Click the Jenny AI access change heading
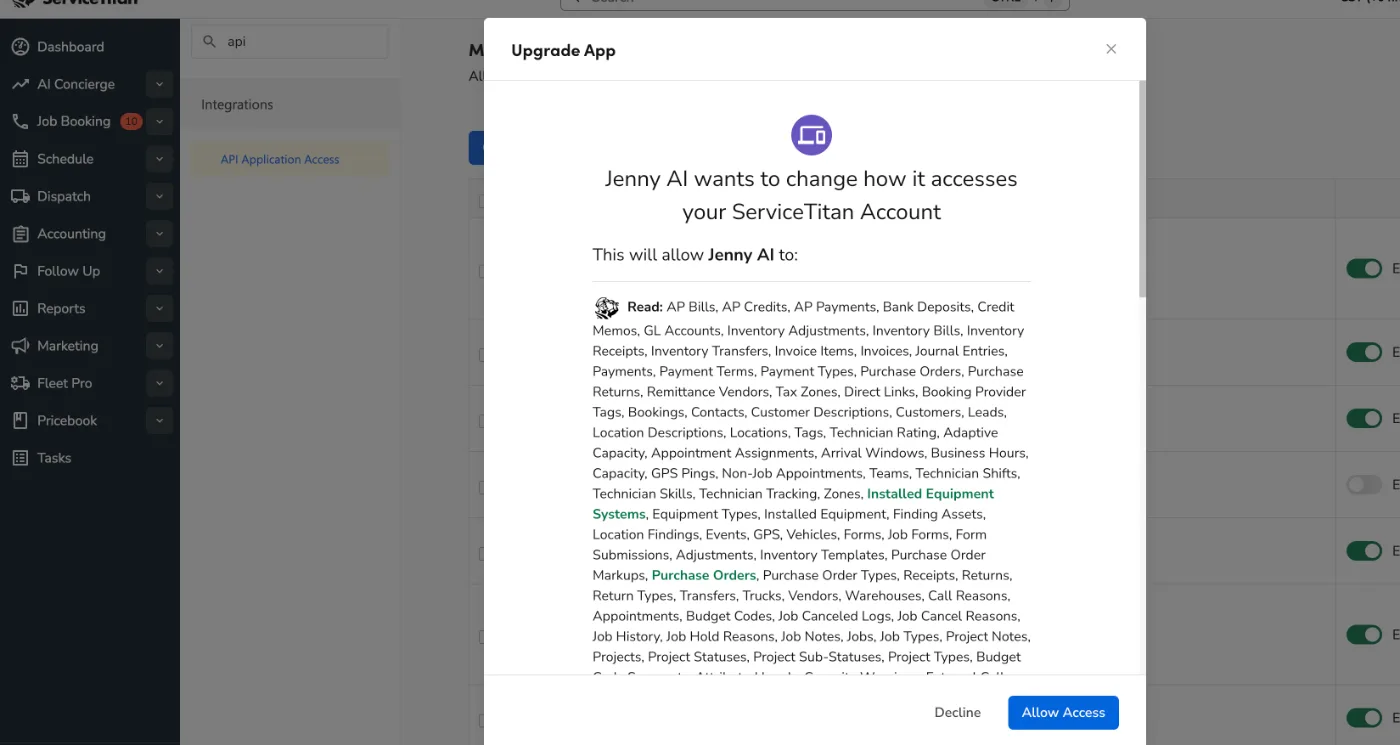This screenshot has height=745, width=1400. click(811, 195)
